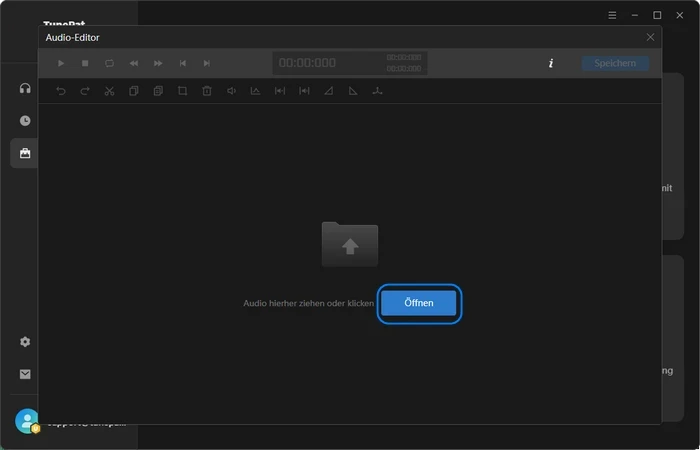Screen dimensions: 700x450
Task: Select the toolbox icon in TunePat sidebar
Action: [x=25, y=153]
